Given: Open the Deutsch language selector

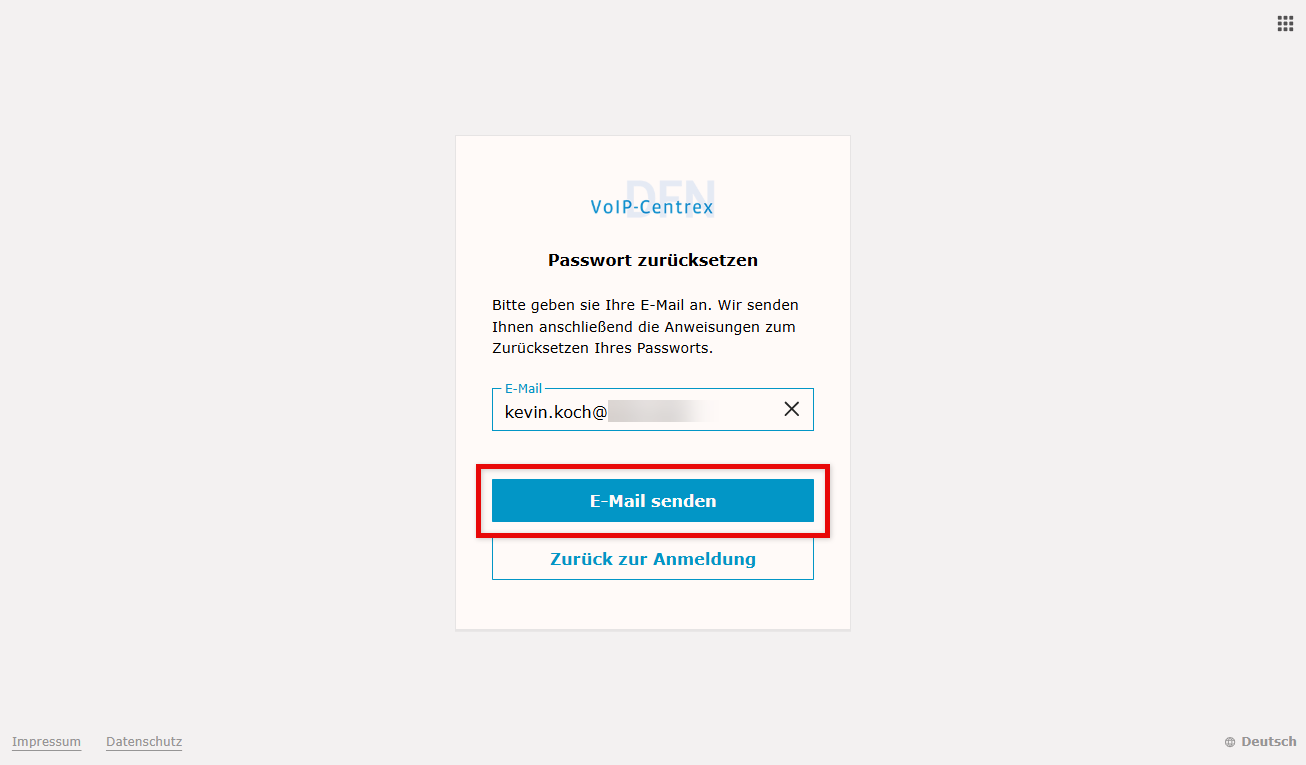Looking at the screenshot, I should 1268,742.
